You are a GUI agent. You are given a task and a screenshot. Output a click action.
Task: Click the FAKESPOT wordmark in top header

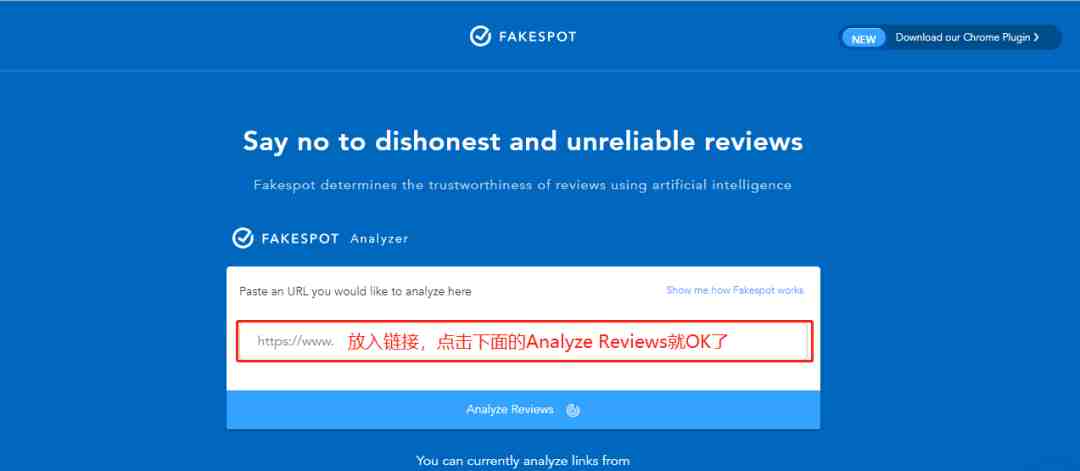tap(537, 37)
